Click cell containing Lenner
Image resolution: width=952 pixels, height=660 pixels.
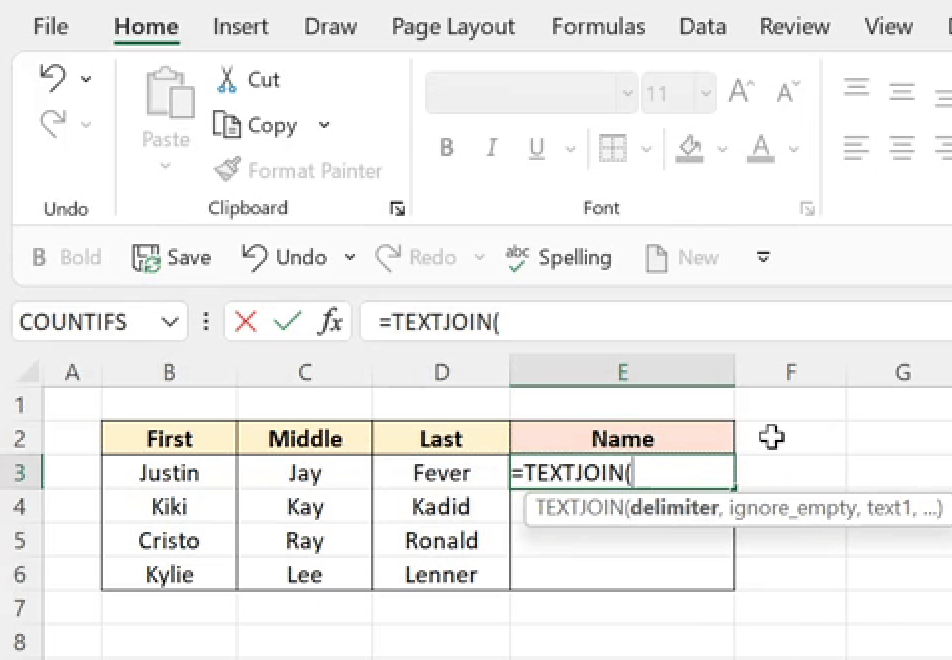[441, 574]
